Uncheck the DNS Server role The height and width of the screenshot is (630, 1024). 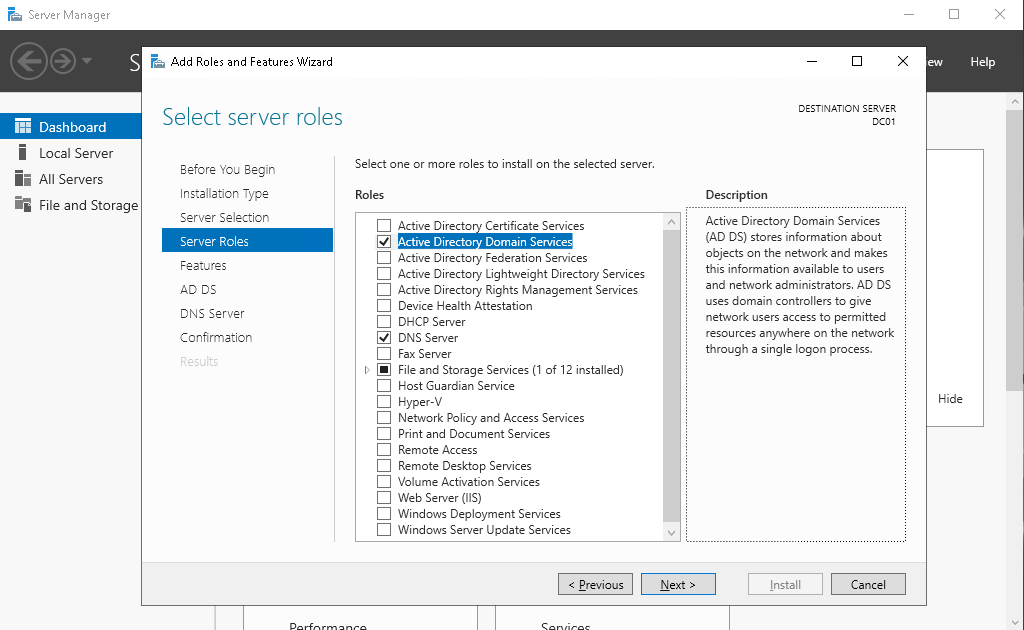[x=384, y=338]
